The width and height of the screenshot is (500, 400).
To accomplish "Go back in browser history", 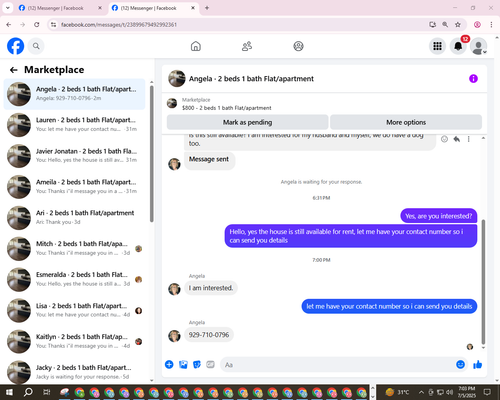I will pos(9,25).
